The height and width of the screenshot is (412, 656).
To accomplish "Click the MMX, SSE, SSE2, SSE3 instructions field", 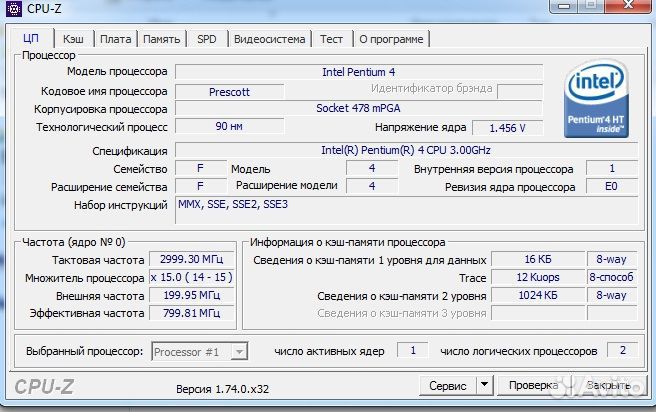I will click(406, 210).
